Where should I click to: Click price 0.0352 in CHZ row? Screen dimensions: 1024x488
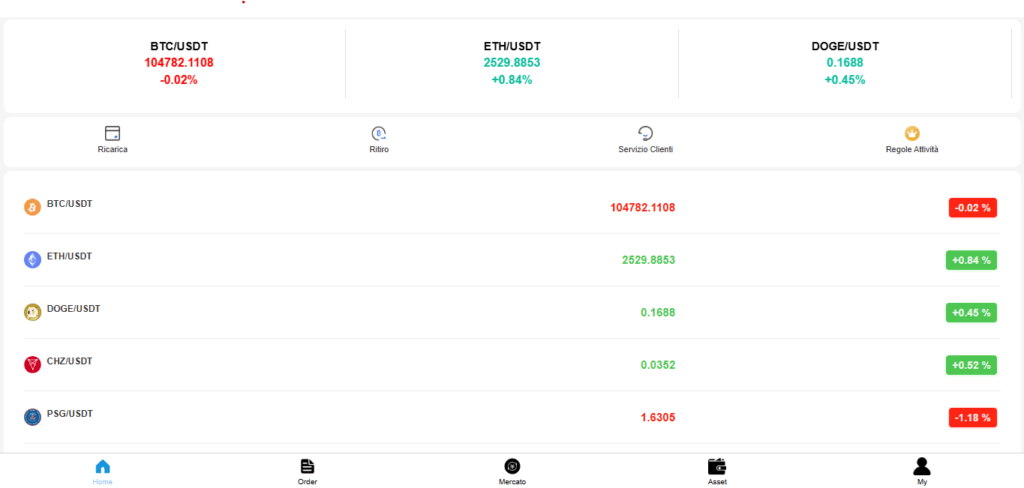point(658,365)
